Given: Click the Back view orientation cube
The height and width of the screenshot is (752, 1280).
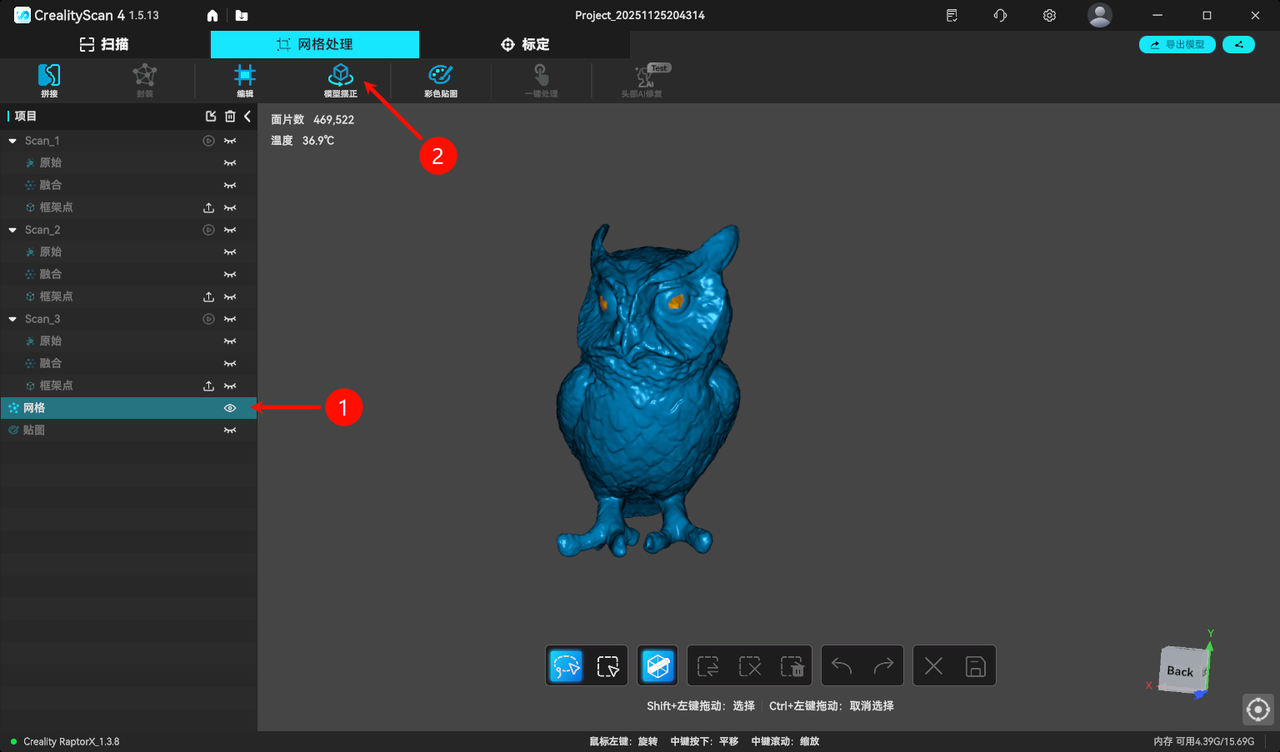Looking at the screenshot, I should click(x=1181, y=670).
